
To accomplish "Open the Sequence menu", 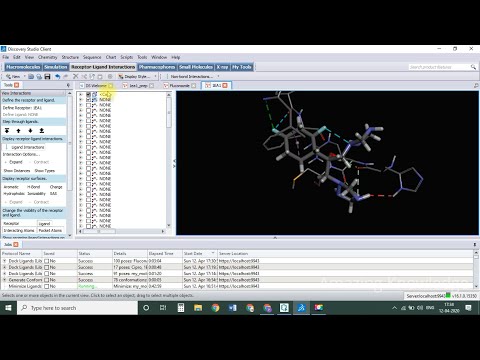I will [x=92, y=57].
